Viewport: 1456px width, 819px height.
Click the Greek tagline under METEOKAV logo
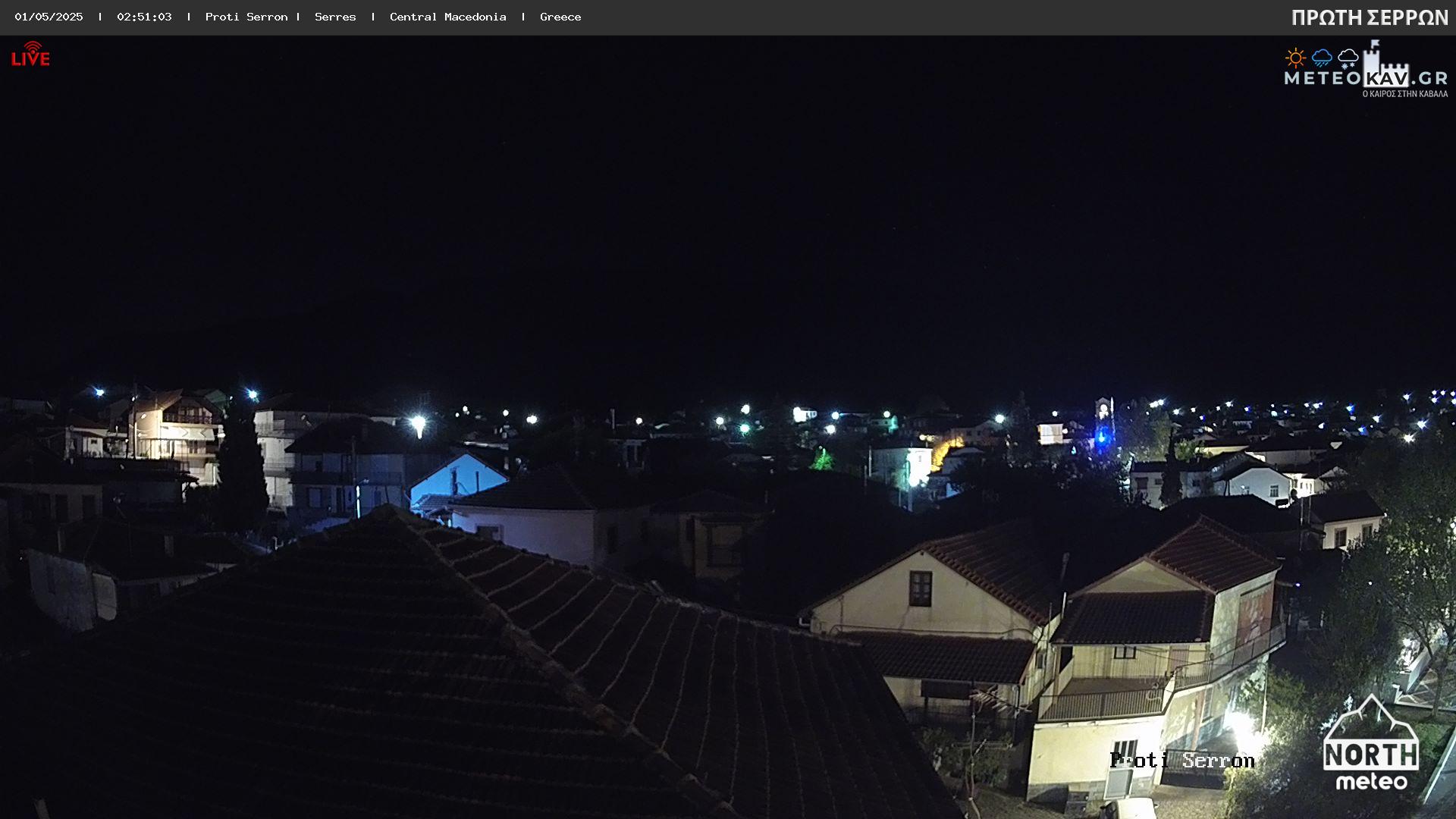1404,94
